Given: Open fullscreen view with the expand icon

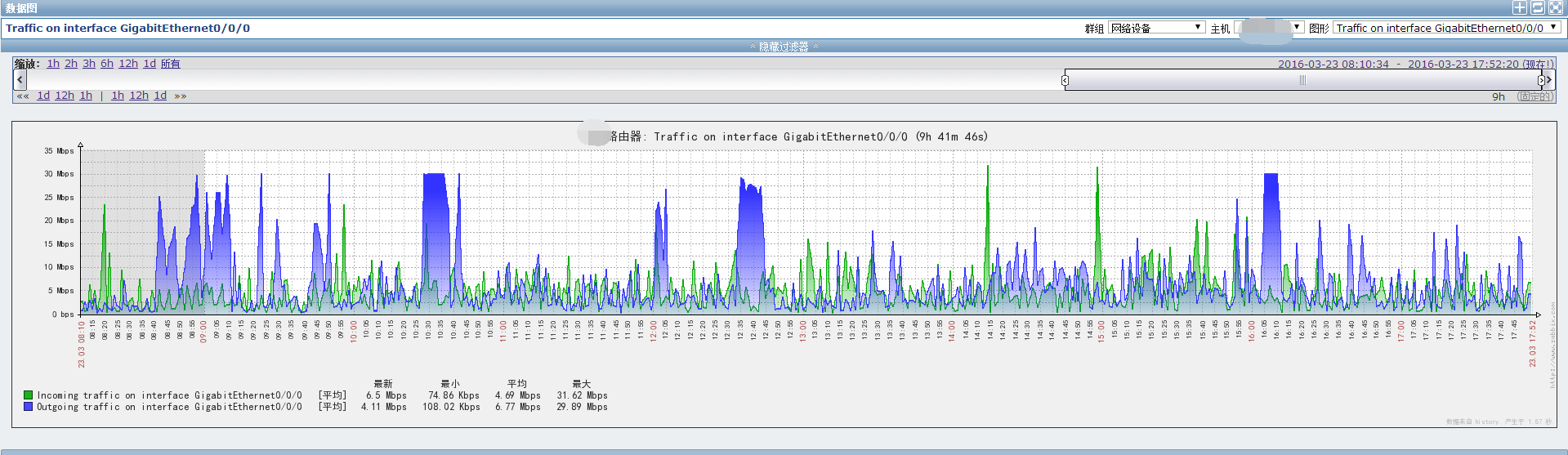Looking at the screenshot, I should point(1555,7).
